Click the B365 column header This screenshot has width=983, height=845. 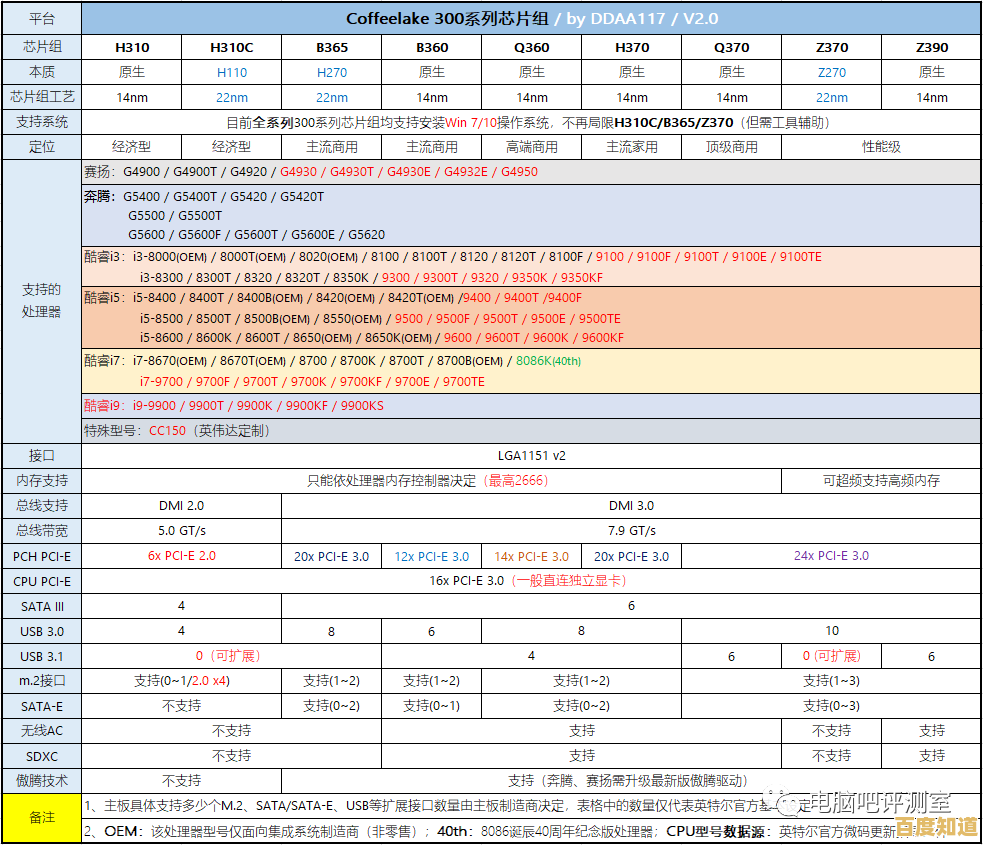coord(331,47)
